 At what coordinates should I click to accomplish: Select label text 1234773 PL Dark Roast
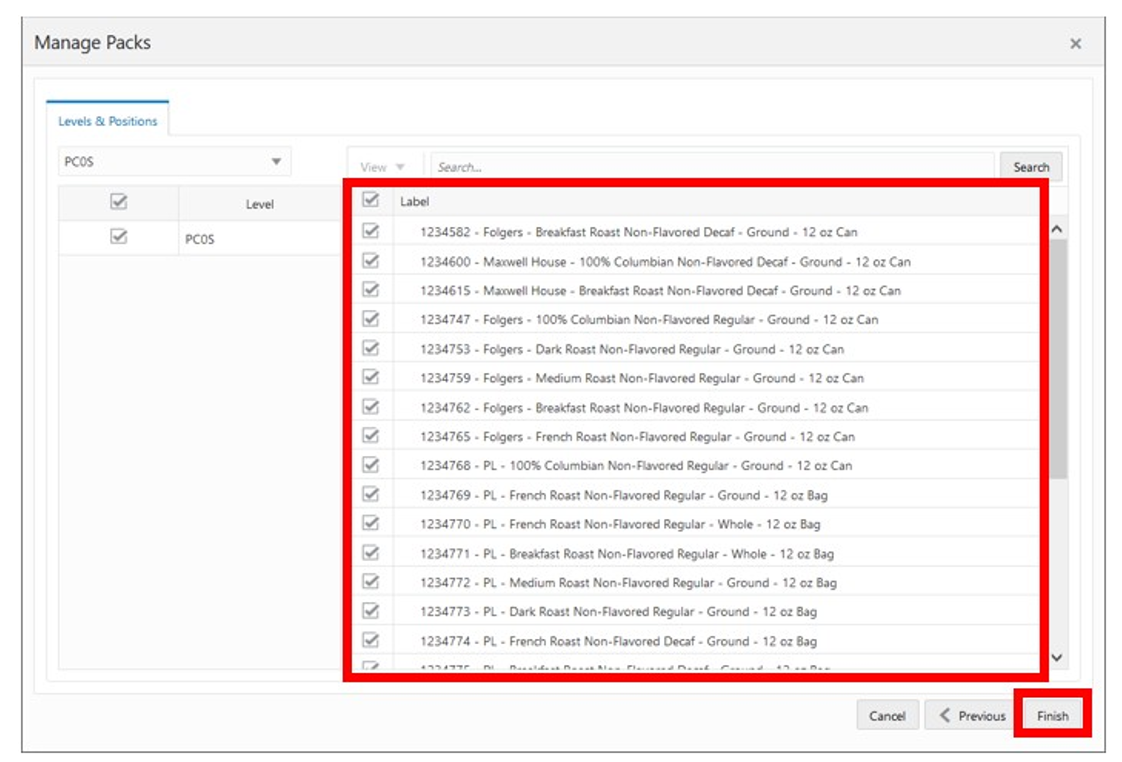[618, 612]
